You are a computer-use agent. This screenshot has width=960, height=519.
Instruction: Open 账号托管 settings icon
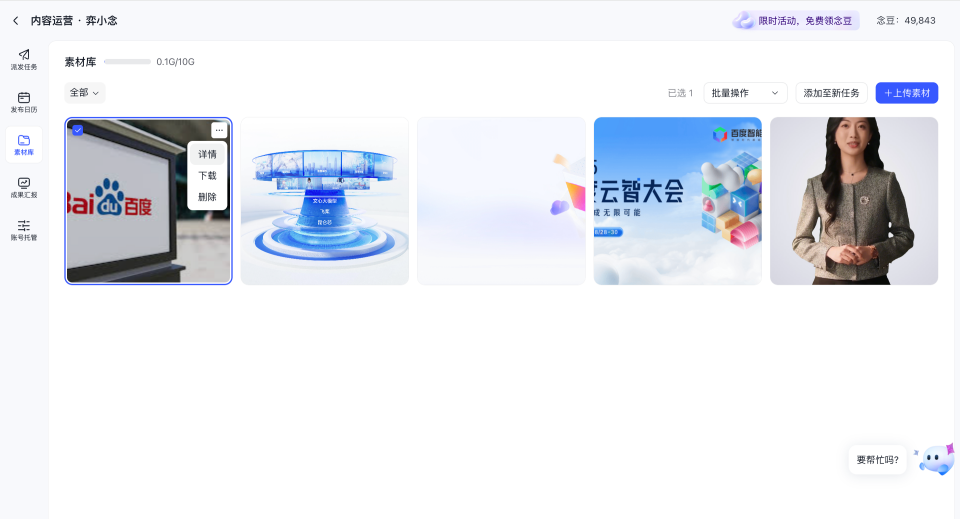[x=24, y=231]
